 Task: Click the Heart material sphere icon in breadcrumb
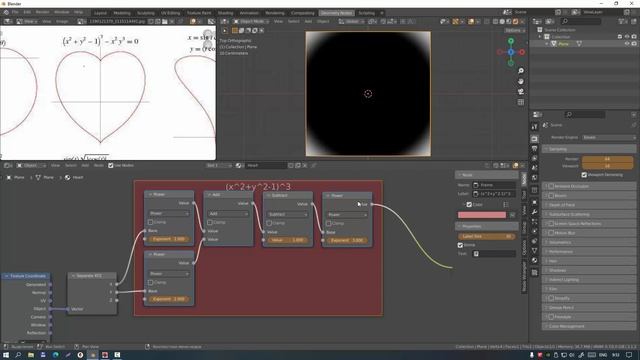[68, 178]
